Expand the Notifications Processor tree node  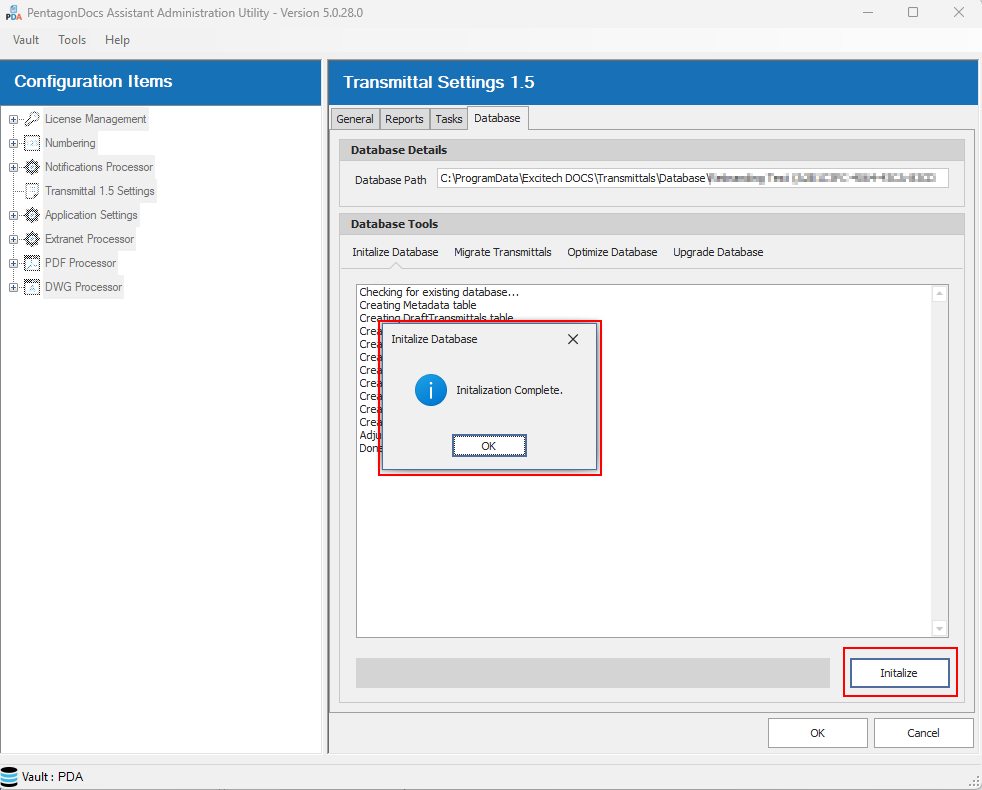pos(13,167)
